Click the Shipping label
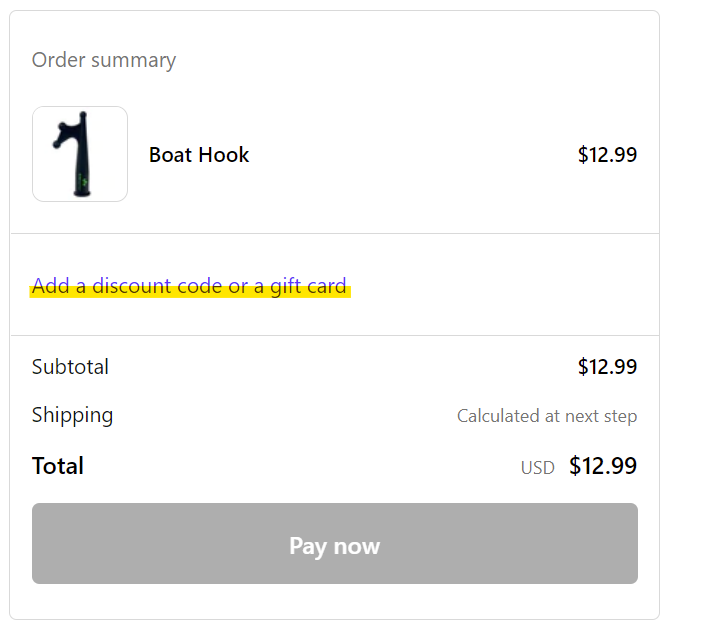 pyautogui.click(x=72, y=415)
